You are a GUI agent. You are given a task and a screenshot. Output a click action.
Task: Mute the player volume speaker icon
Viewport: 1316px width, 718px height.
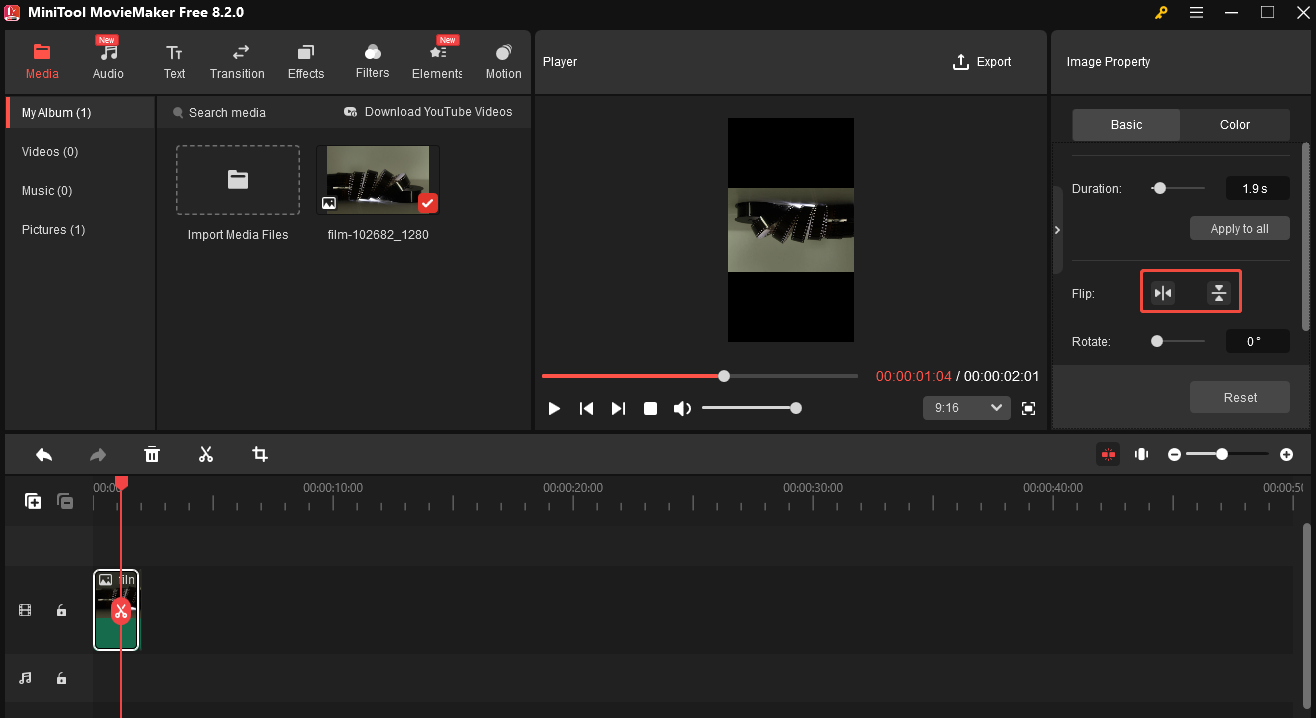(x=682, y=408)
